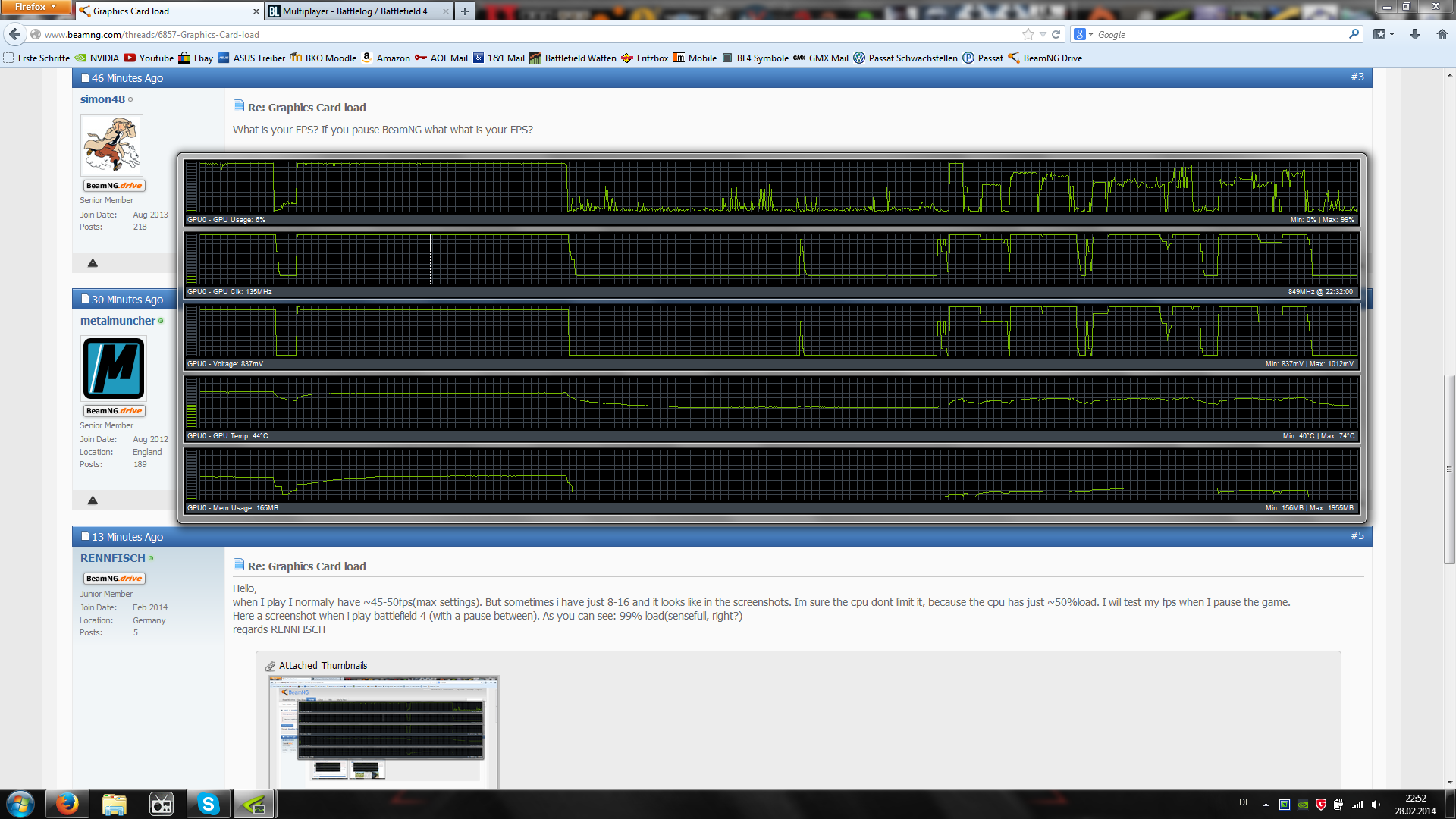Open Youtube bookmark
Screen dimensions: 1456x819
(149, 58)
